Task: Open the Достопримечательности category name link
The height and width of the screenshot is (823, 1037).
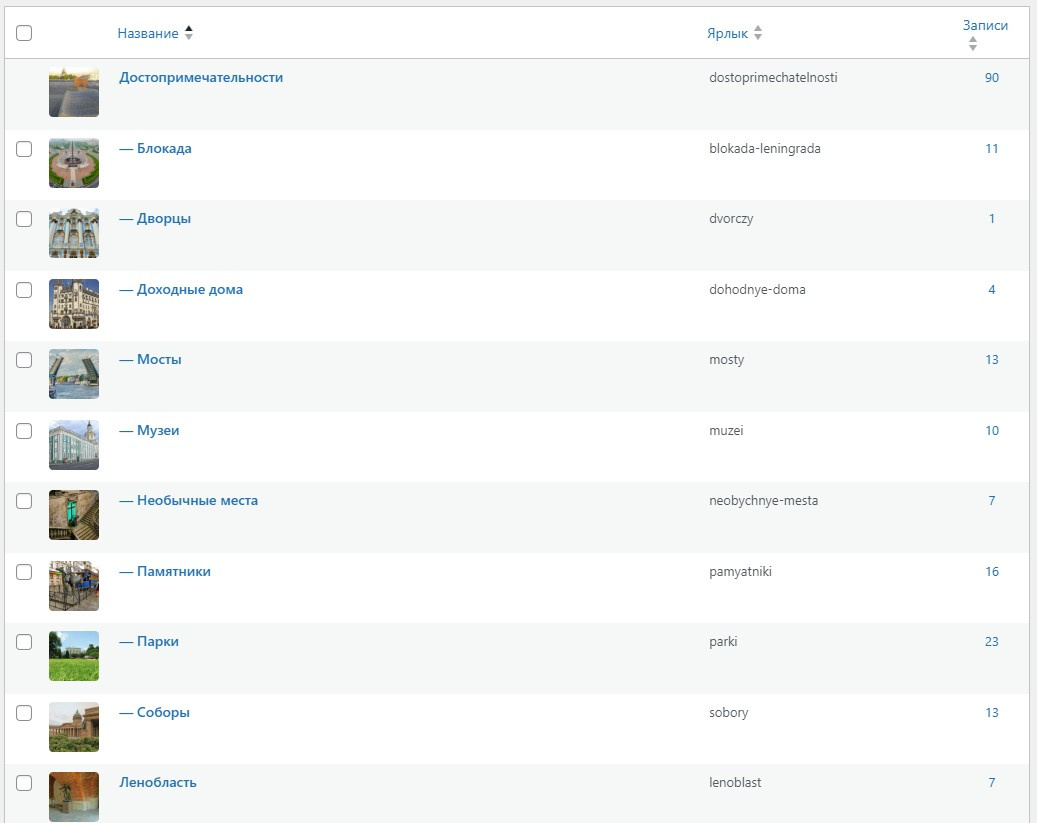Action: click(201, 77)
